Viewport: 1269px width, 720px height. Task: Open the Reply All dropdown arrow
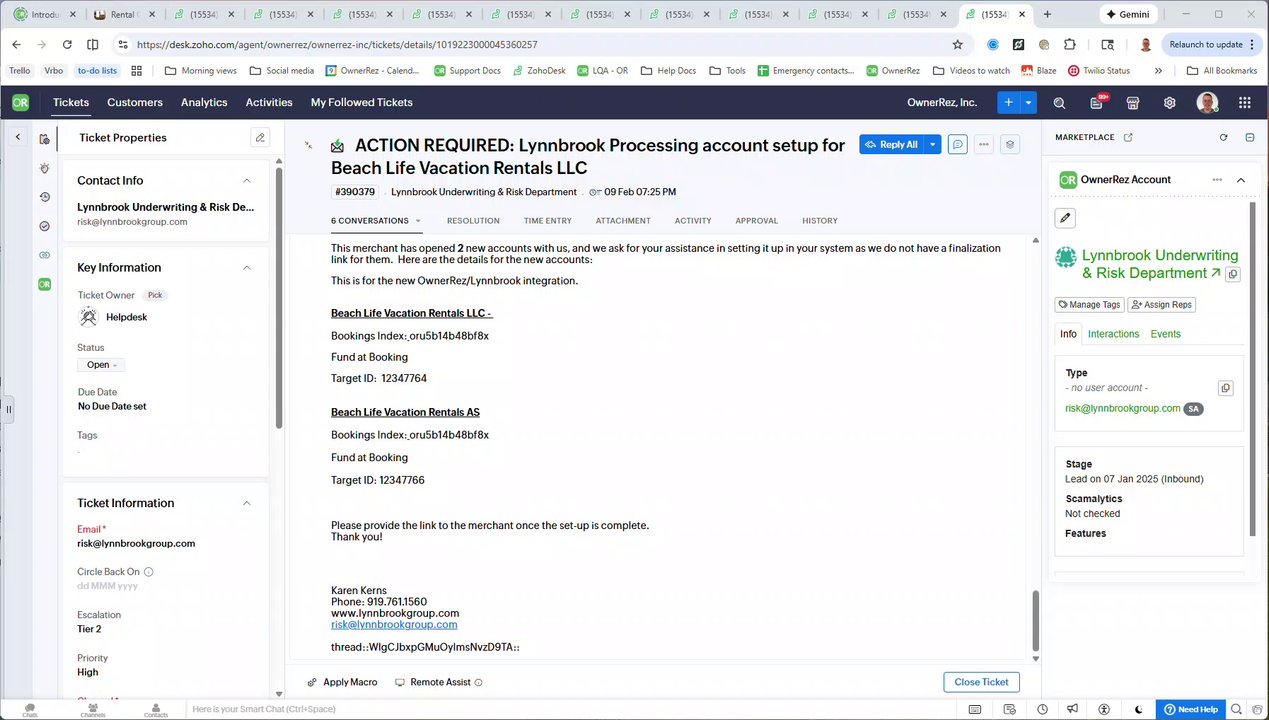(x=933, y=144)
